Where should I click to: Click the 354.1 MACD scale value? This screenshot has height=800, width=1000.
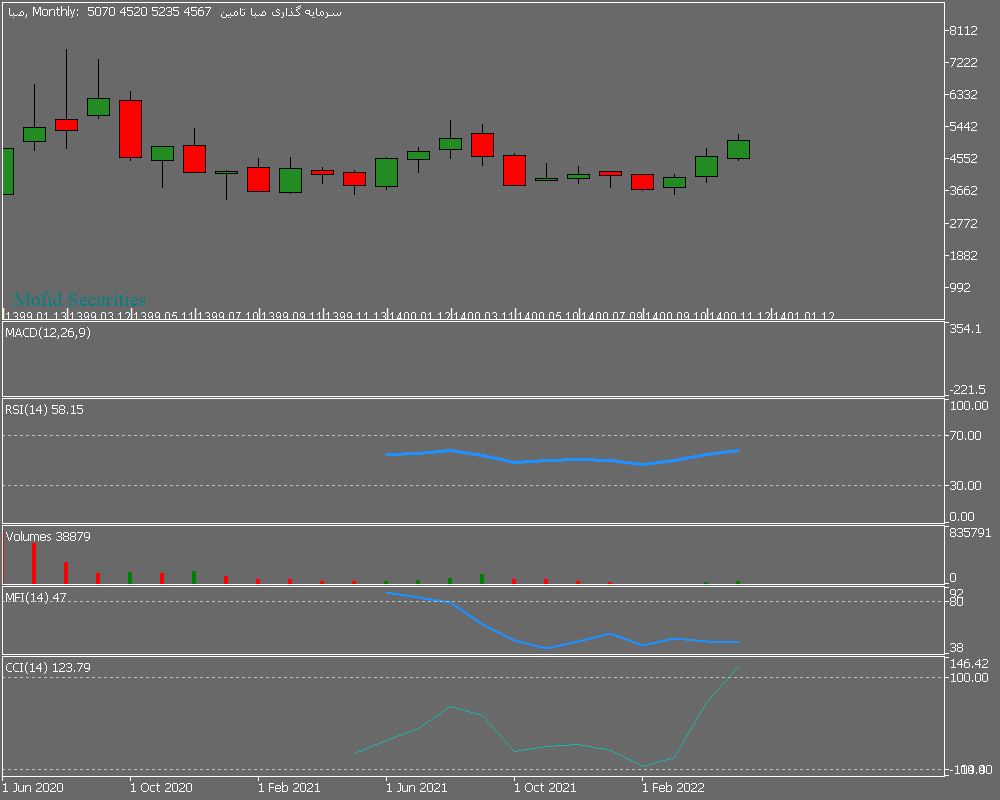pyautogui.click(x=966, y=329)
